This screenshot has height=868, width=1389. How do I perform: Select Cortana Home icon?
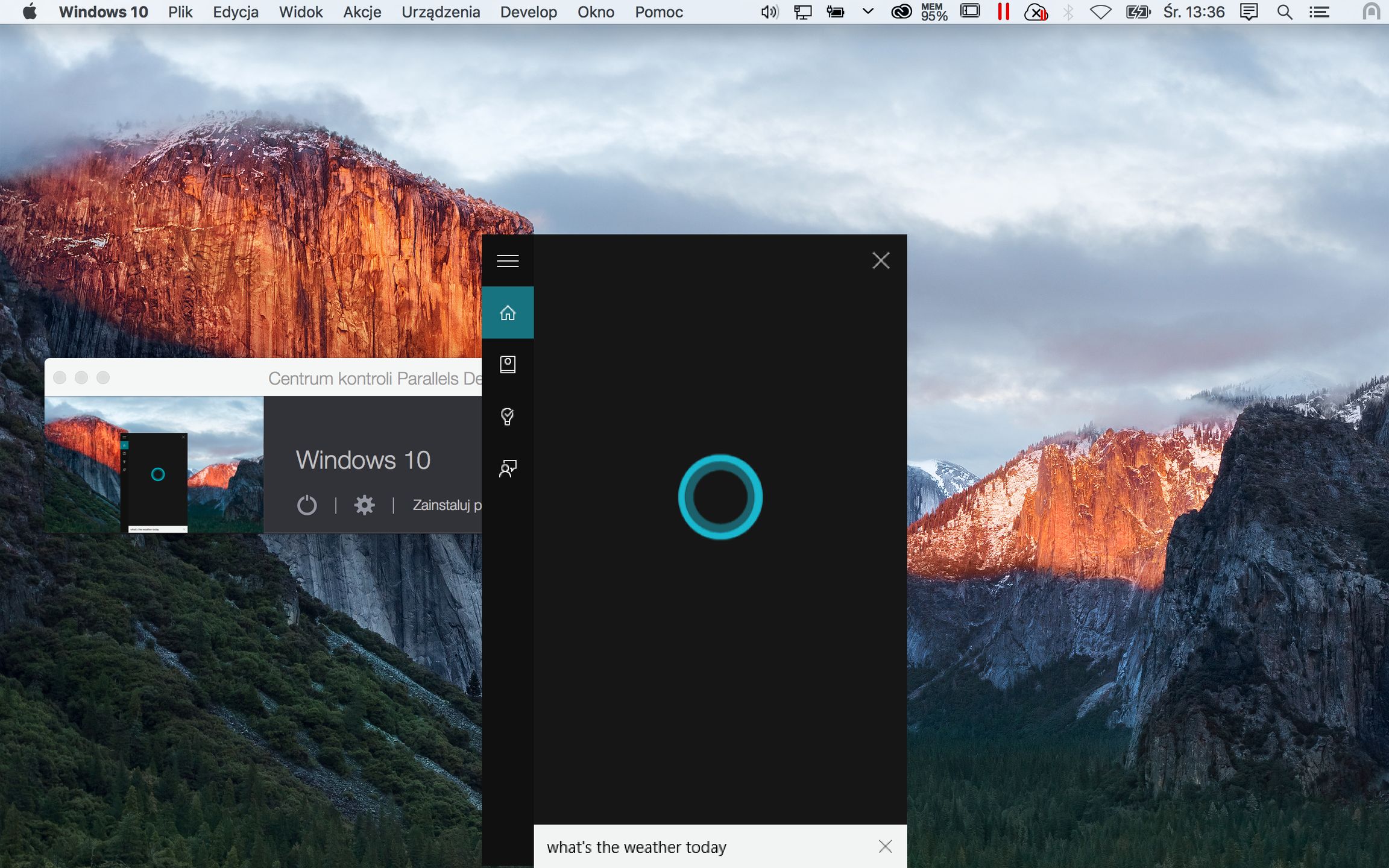507,313
